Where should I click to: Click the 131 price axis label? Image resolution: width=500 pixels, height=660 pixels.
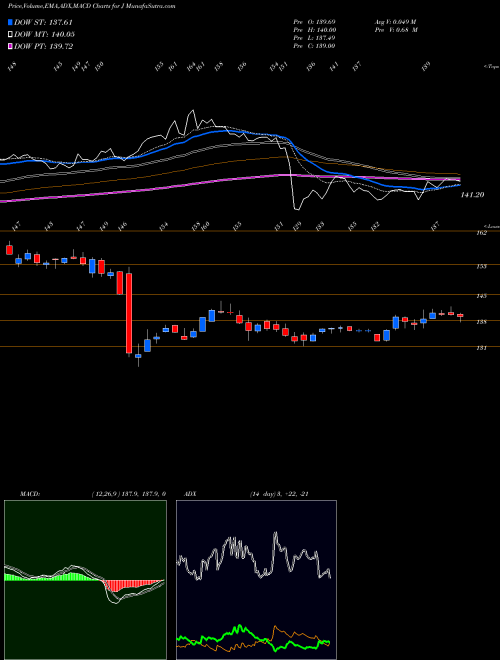coord(481,348)
